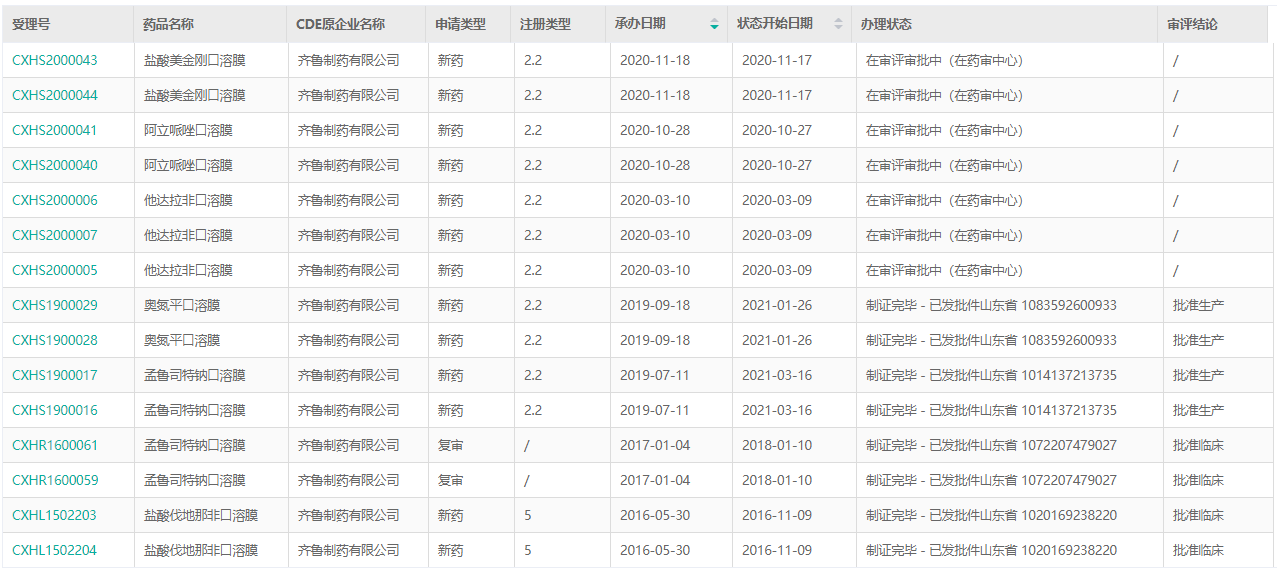Select 齐鲁制药有限公司 in row CXHL1502204

(349, 550)
